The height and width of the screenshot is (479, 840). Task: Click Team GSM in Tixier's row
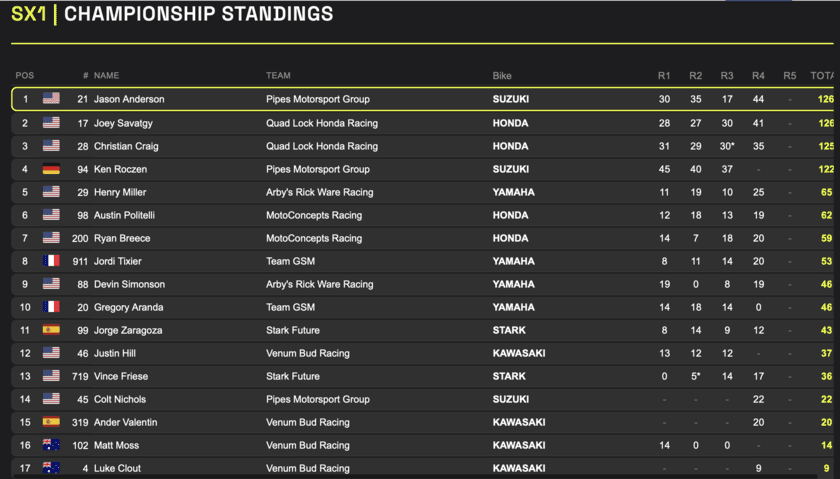290,261
